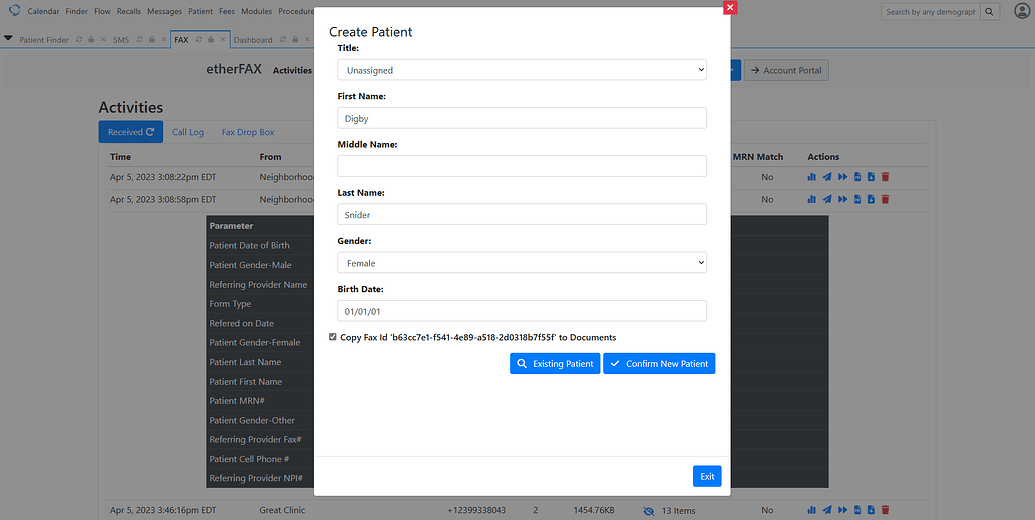Click download file icon in 3:08:58pm row
The width and height of the screenshot is (1035, 520).
871,199
